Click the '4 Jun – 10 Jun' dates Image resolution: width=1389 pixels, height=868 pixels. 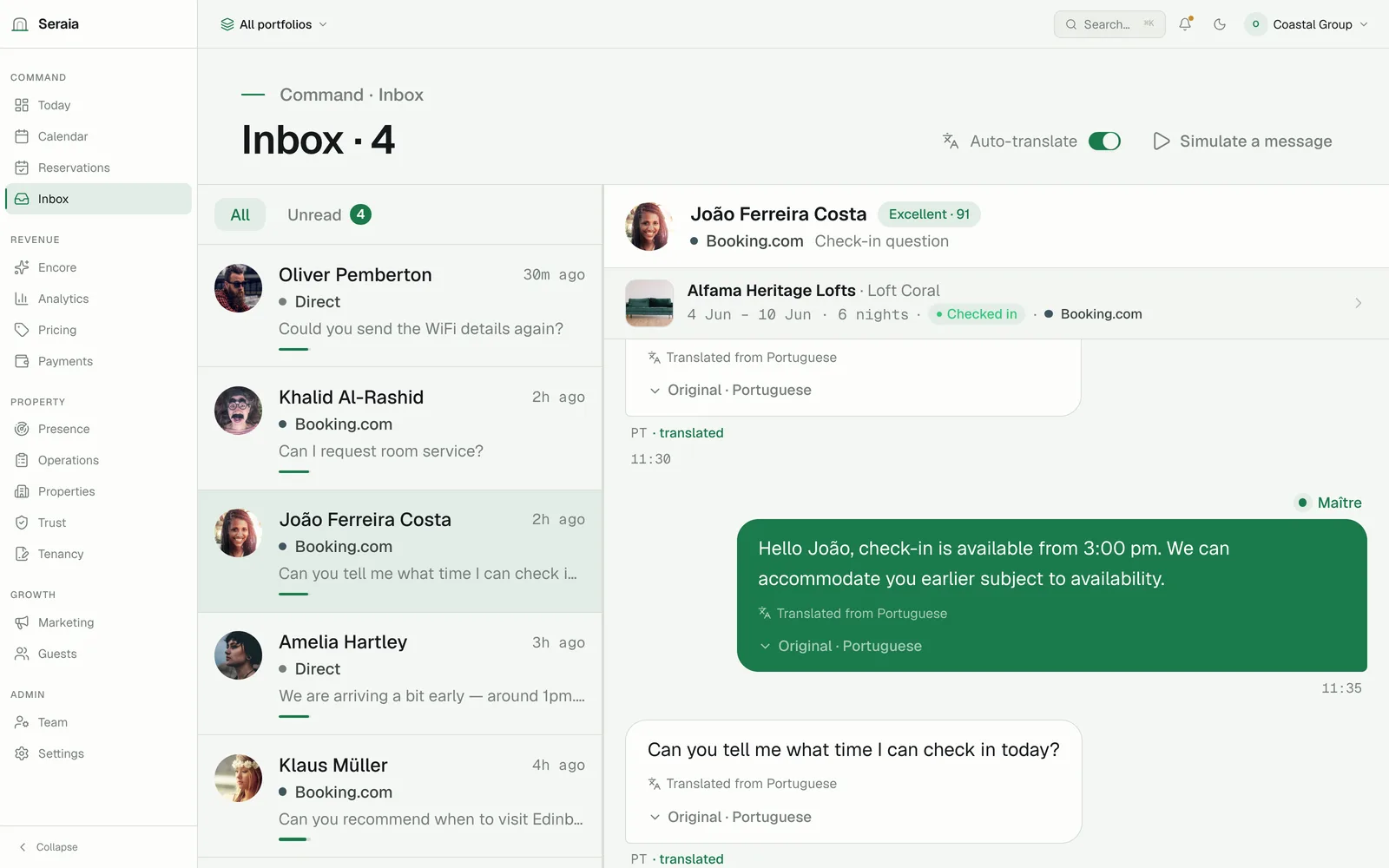click(749, 314)
